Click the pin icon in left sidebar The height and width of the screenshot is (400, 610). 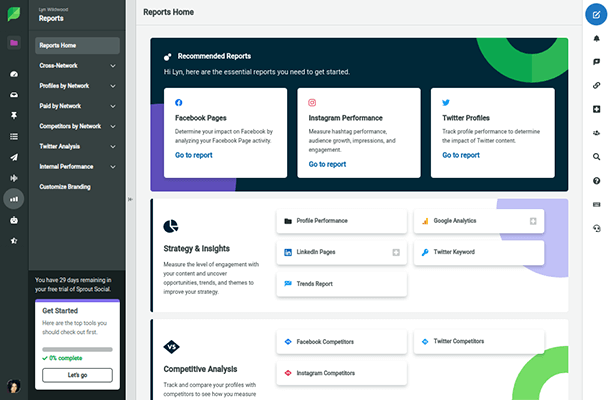click(x=14, y=115)
